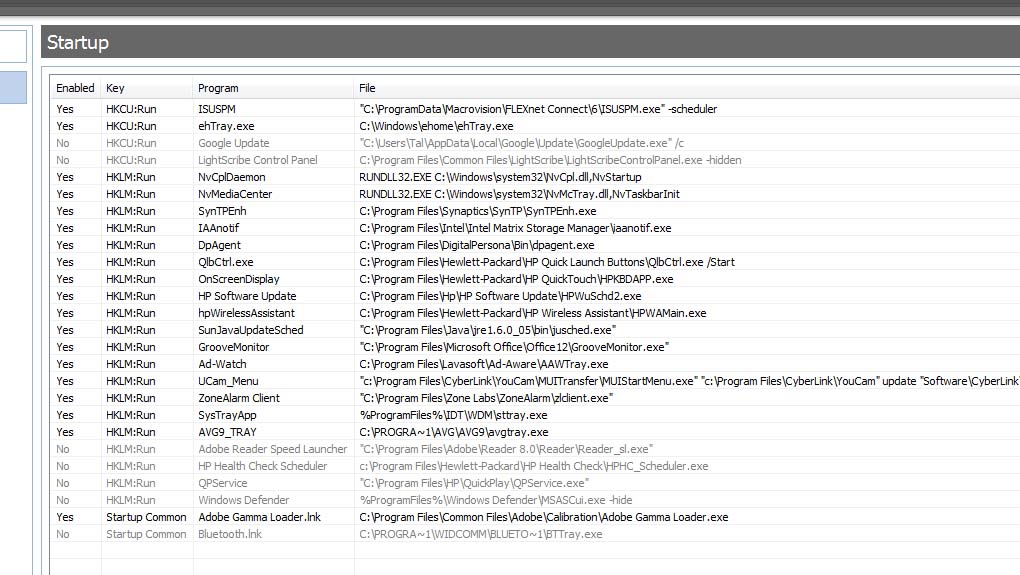
Task: Sort by the File column header
Action: [367, 88]
